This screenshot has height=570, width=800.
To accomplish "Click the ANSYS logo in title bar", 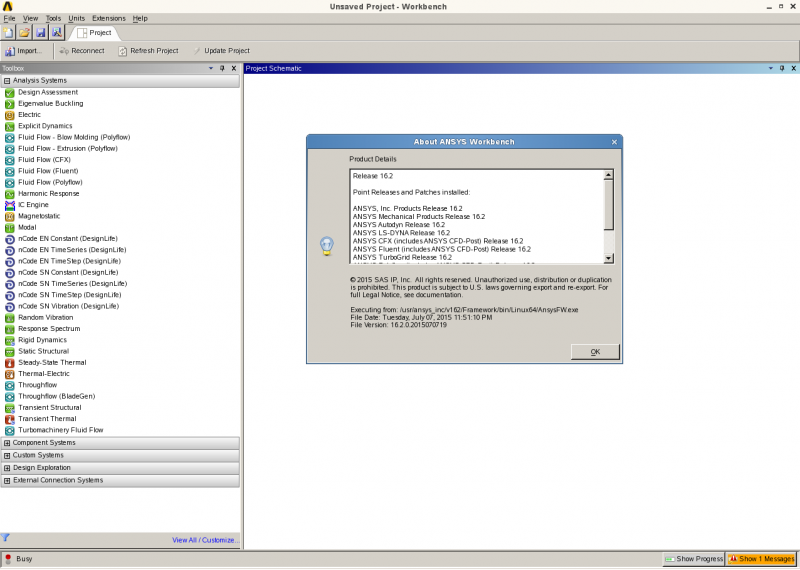I will pos(7,7).
